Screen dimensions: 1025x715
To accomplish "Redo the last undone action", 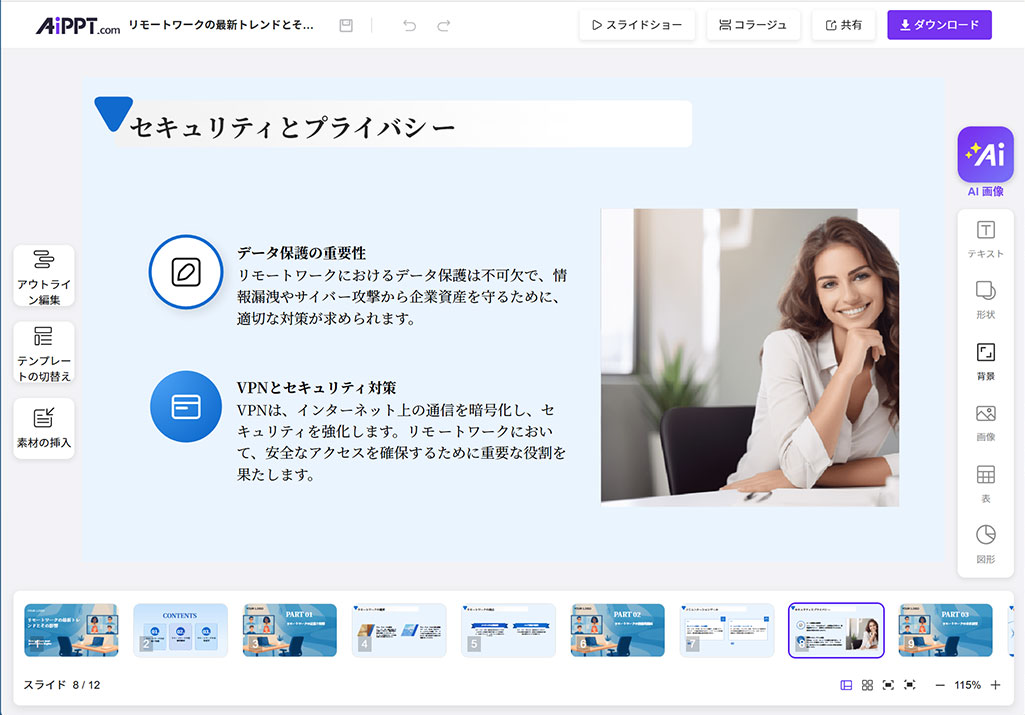I will (444, 25).
